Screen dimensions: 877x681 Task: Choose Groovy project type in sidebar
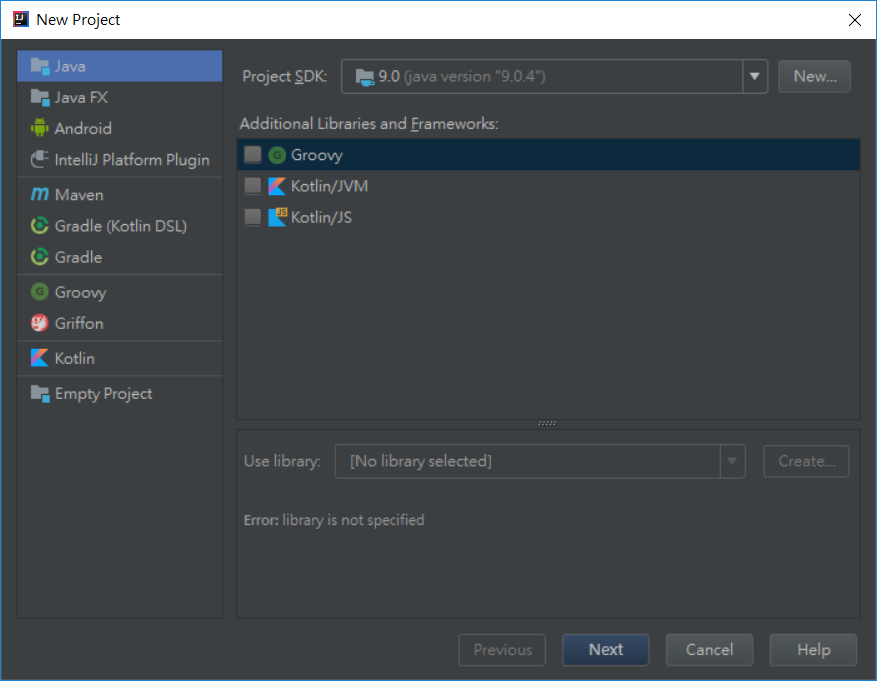[120, 292]
